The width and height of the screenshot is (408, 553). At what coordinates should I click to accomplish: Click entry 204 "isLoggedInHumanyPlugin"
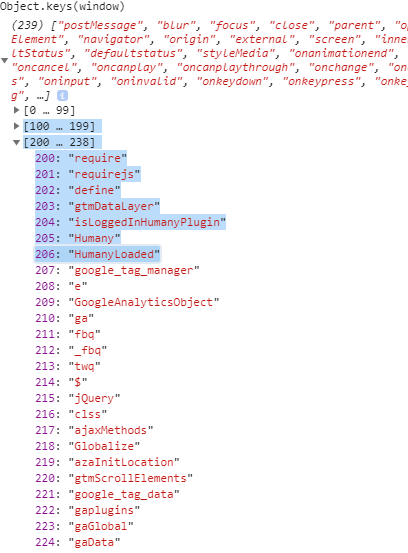coord(130,222)
